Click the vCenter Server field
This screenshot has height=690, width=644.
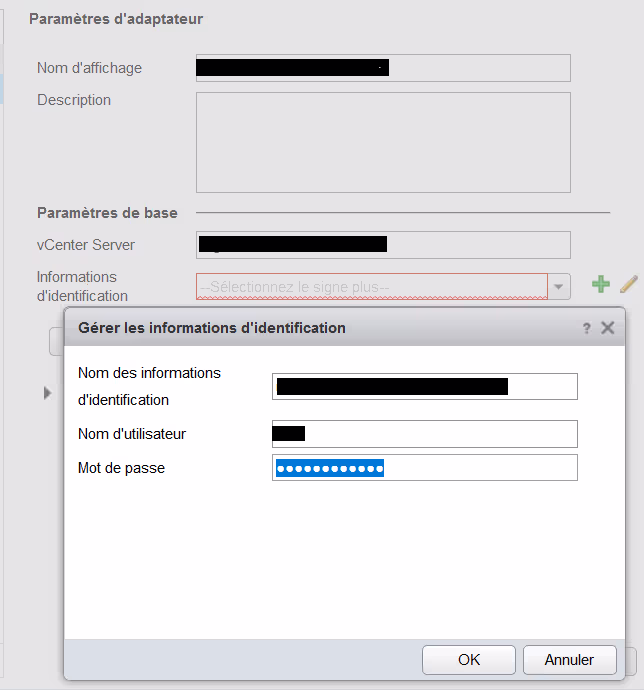pos(382,245)
